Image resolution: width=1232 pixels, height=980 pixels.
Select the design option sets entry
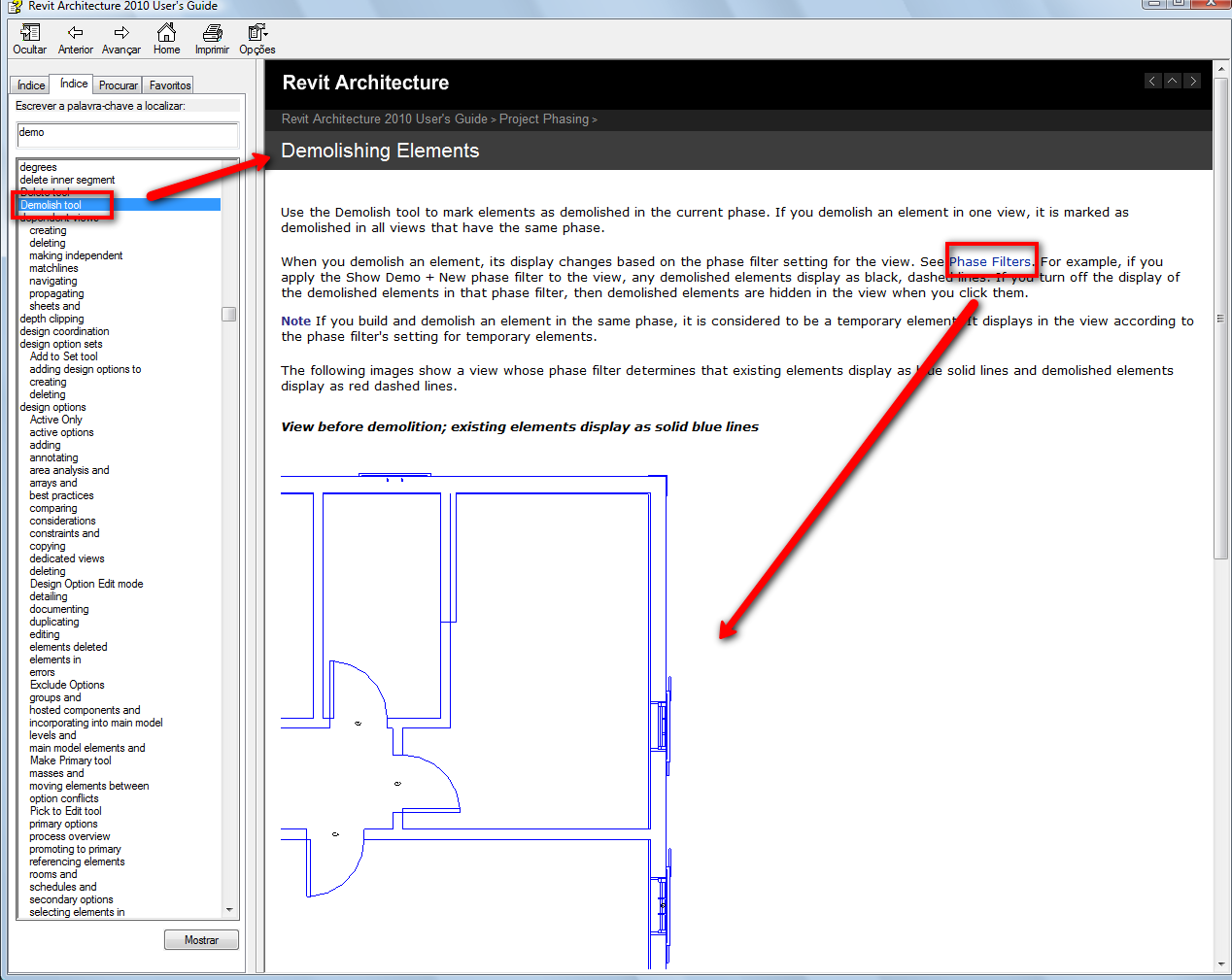(60, 344)
